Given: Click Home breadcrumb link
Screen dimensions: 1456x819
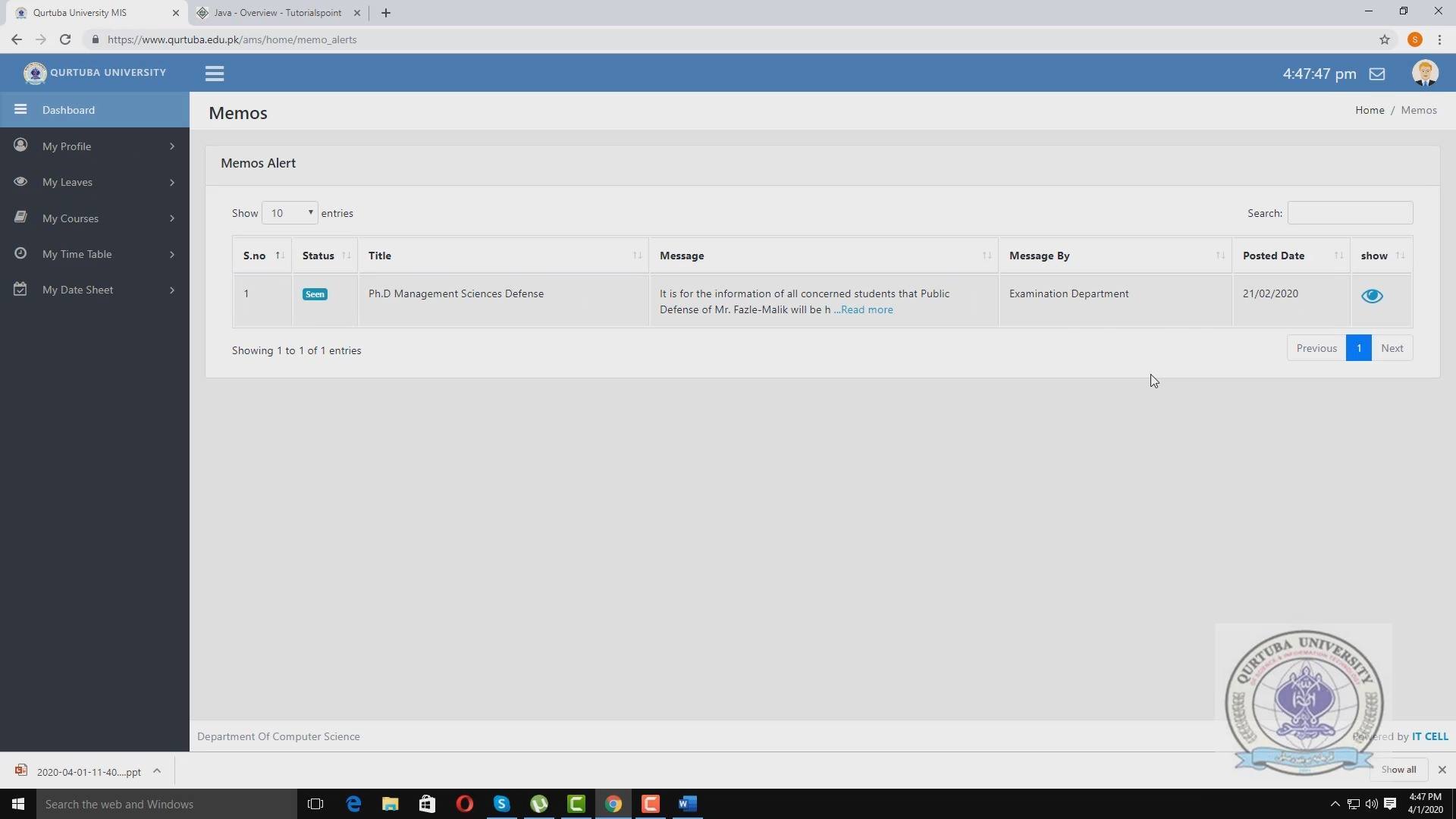Looking at the screenshot, I should 1370,110.
